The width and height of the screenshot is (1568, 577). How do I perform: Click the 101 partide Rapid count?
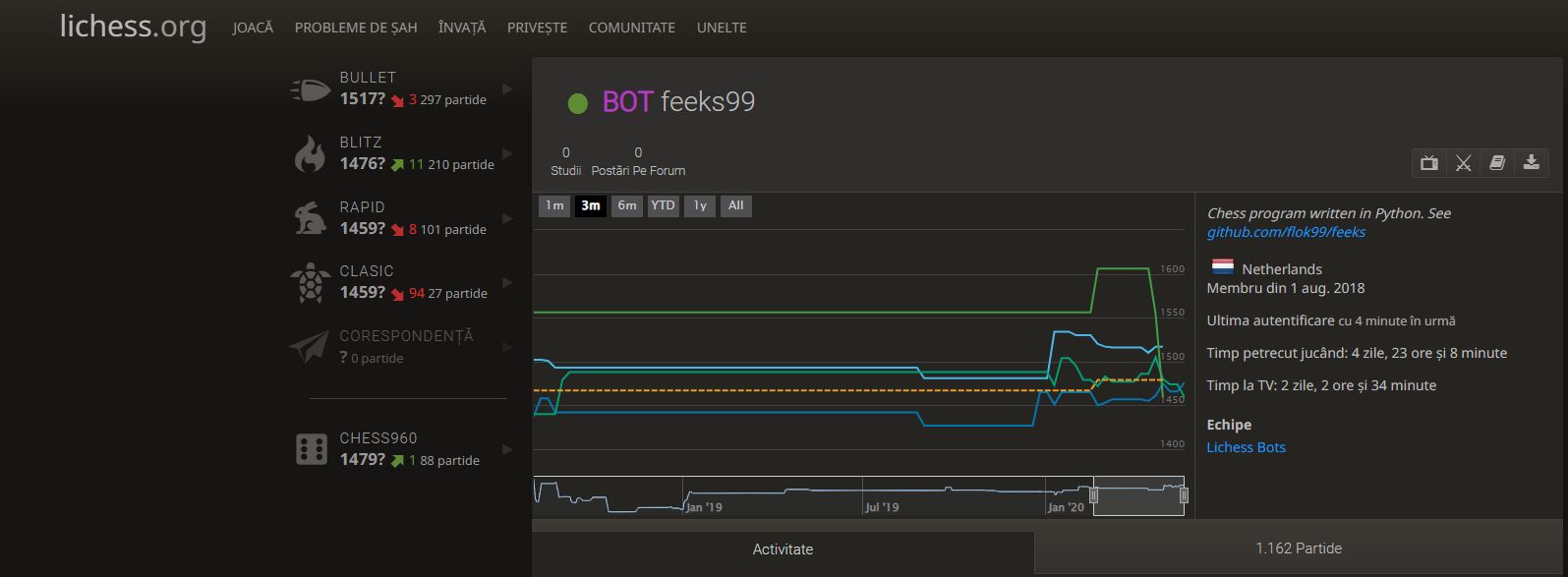coord(453,229)
